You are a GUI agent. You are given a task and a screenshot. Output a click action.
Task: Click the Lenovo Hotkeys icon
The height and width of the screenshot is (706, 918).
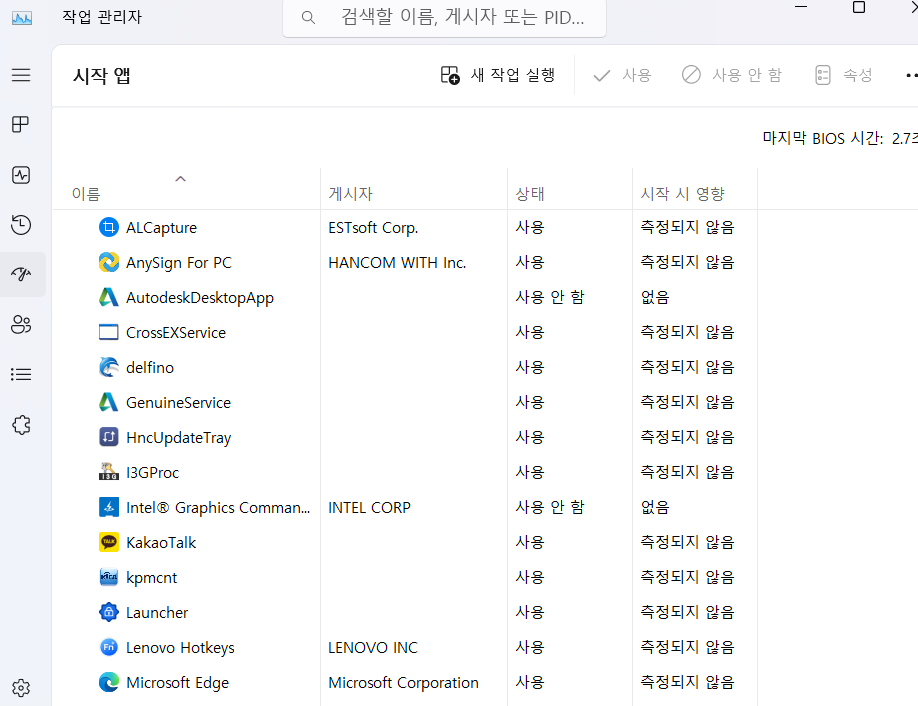[x=109, y=647]
